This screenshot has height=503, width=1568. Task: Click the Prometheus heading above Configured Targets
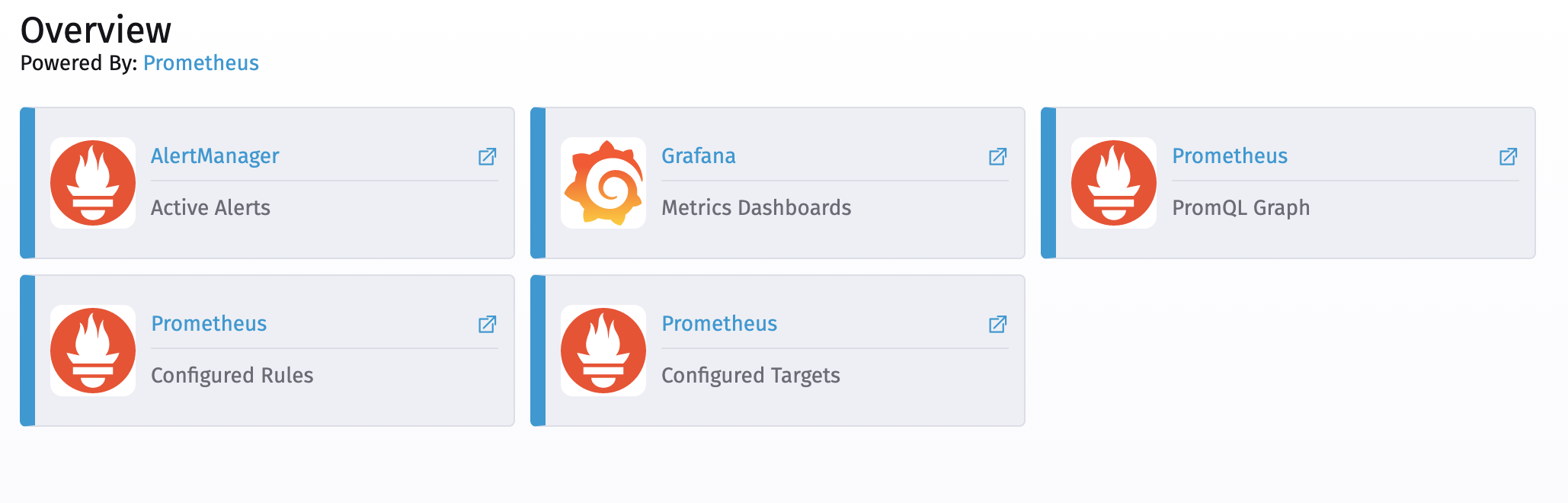tap(718, 323)
